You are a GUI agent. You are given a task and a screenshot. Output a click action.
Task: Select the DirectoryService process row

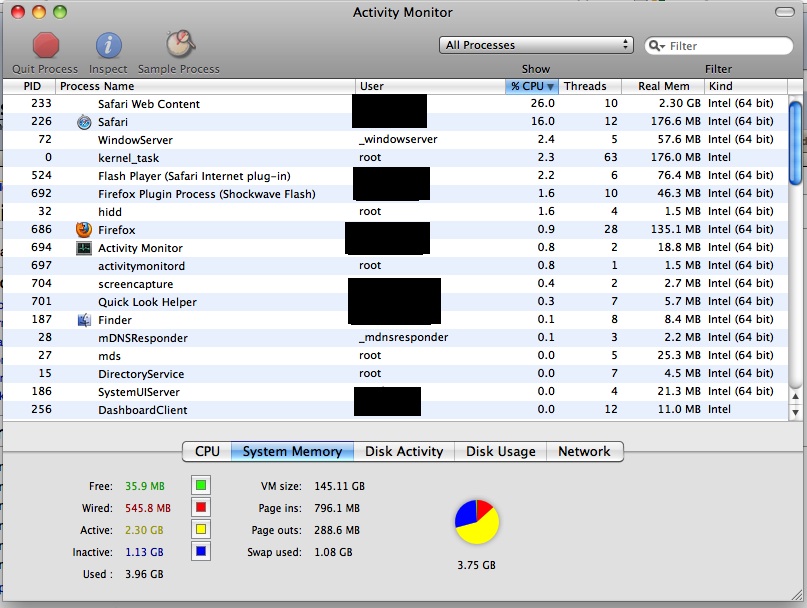(395, 374)
